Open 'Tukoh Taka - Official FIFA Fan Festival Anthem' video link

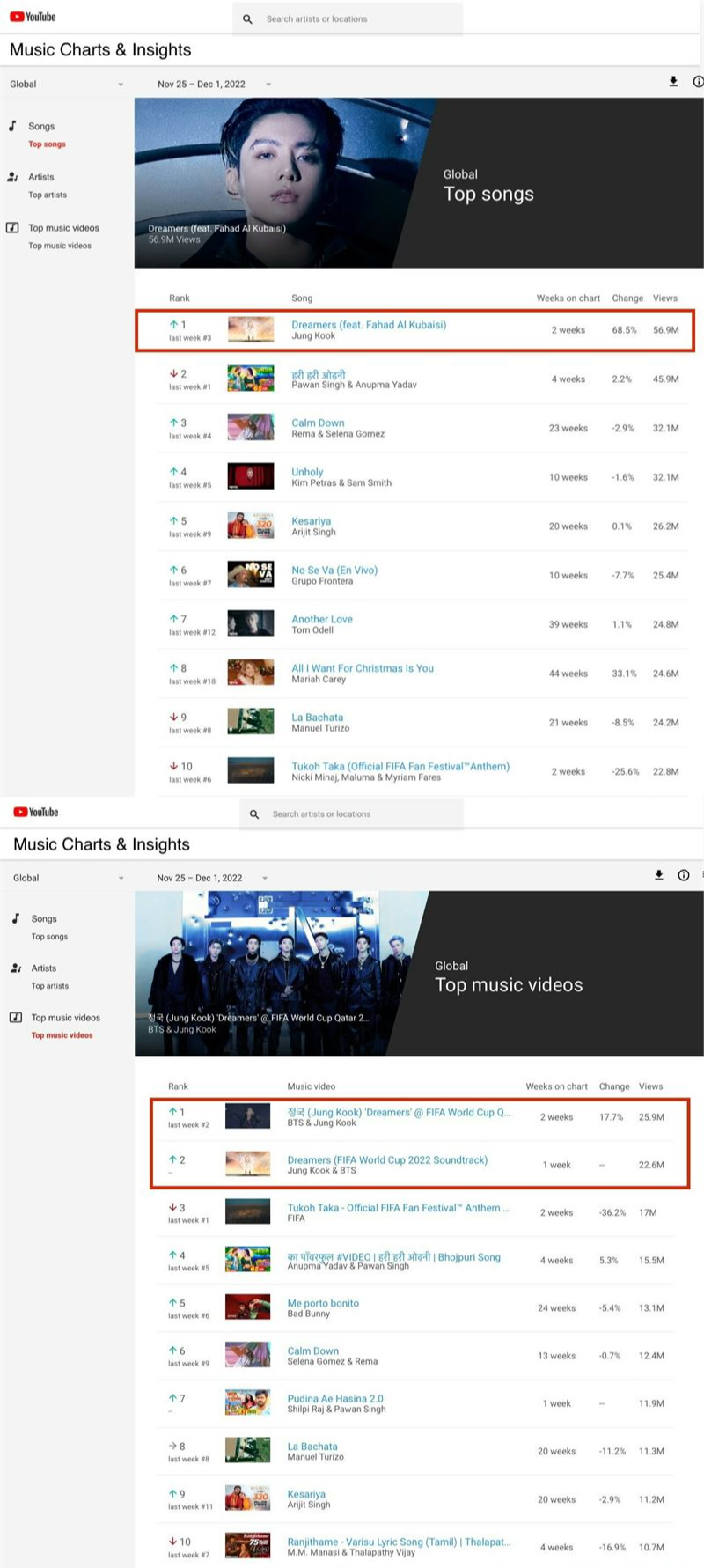(398, 1208)
